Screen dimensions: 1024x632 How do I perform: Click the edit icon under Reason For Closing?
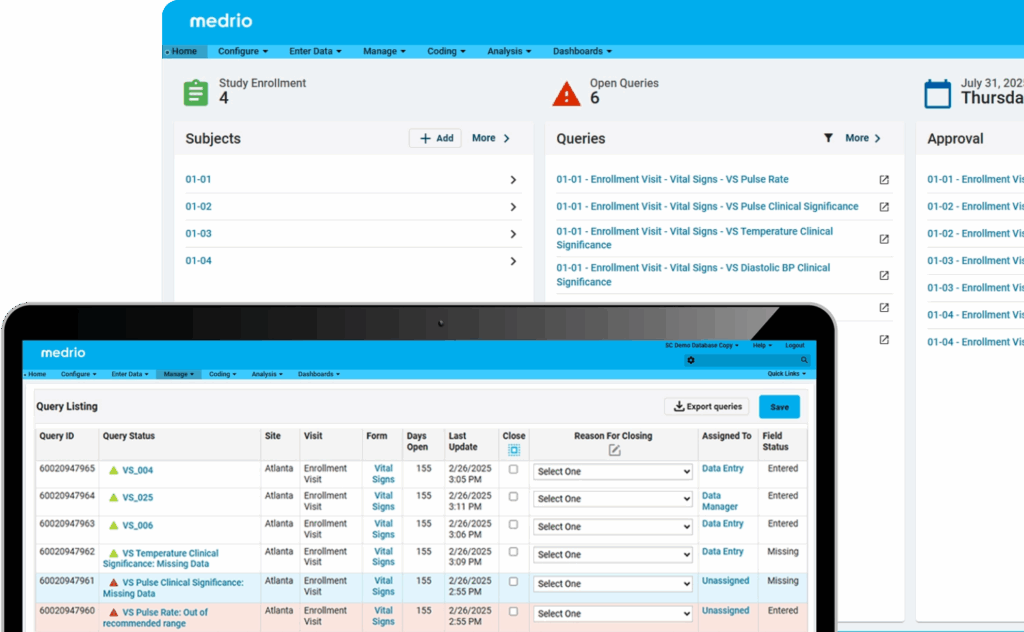(614, 450)
